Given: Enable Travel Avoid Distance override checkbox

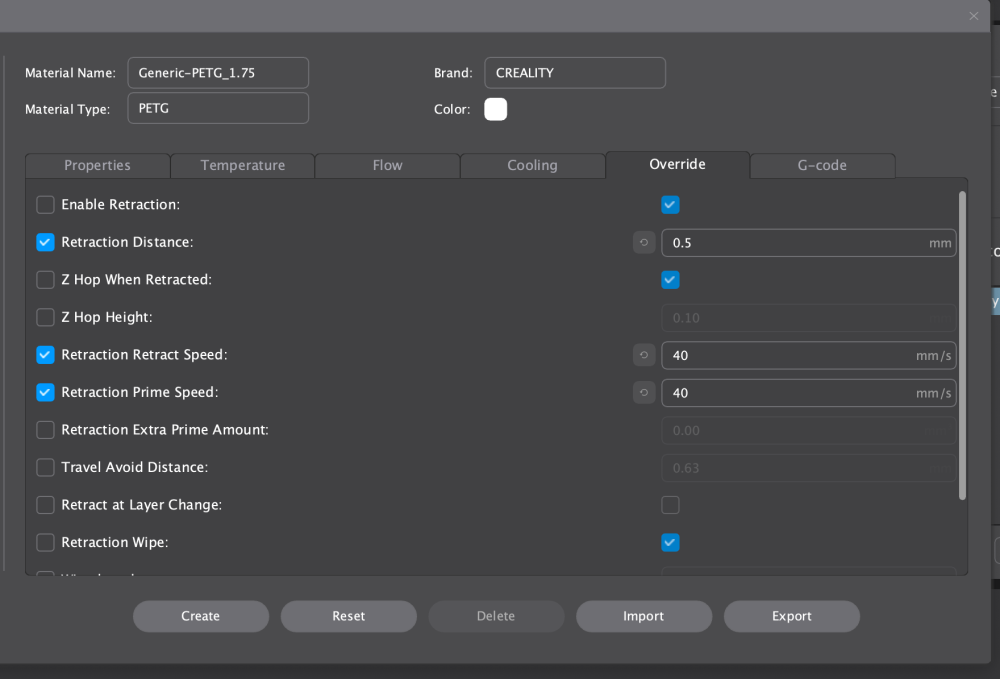Looking at the screenshot, I should (x=46, y=468).
